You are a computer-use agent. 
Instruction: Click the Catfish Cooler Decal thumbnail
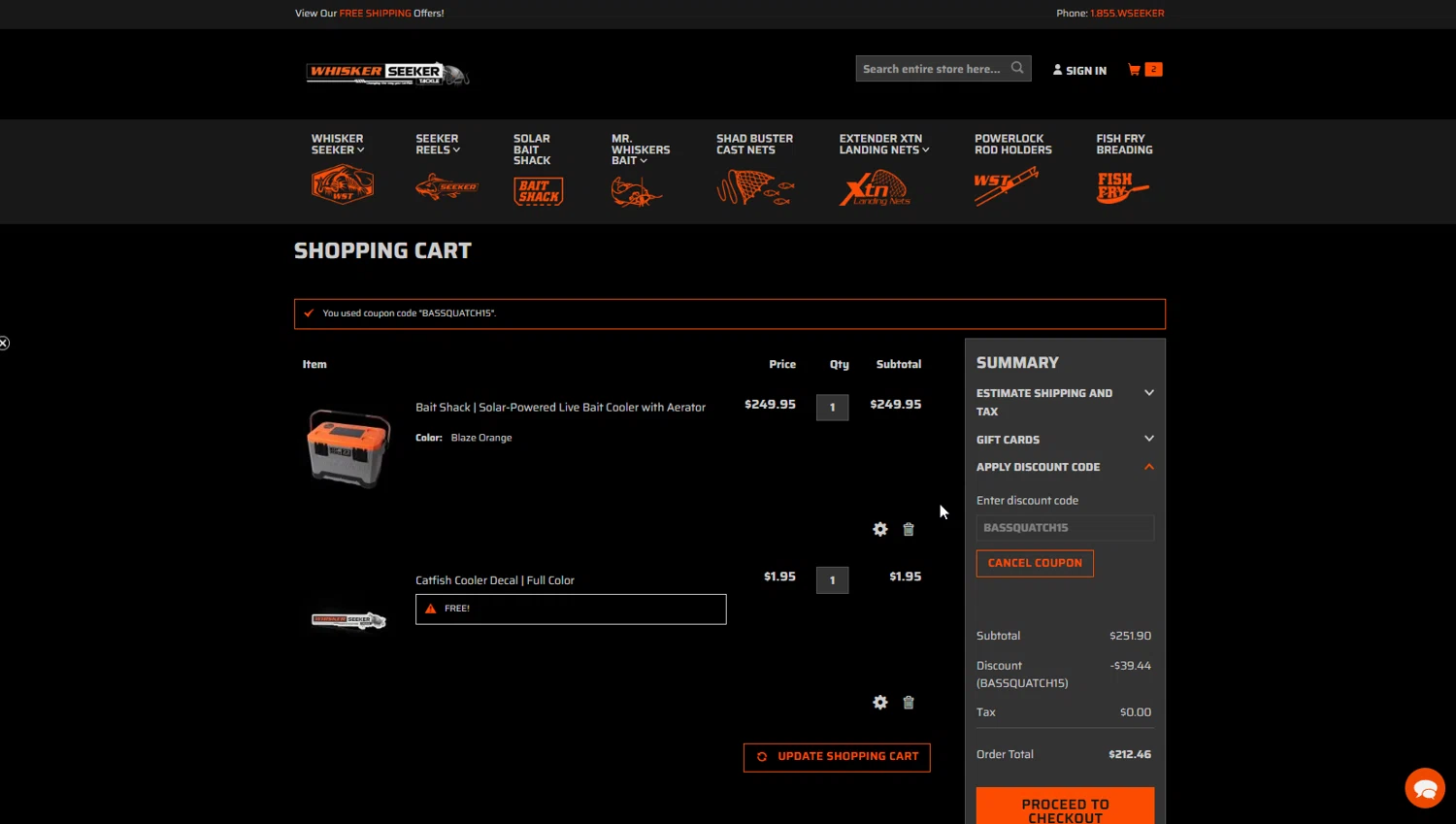(x=348, y=620)
